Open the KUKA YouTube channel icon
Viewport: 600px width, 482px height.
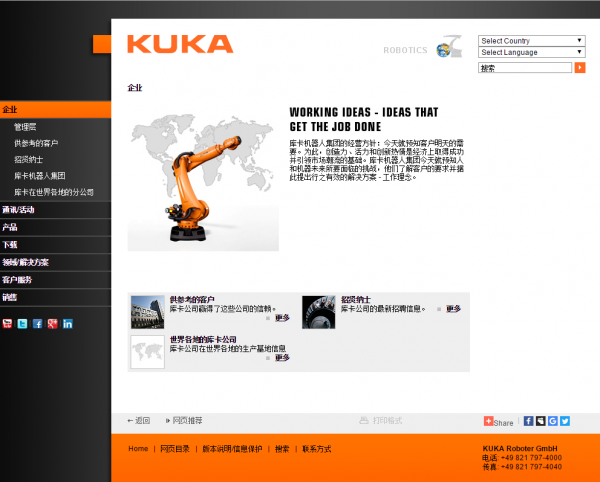click(x=7, y=324)
